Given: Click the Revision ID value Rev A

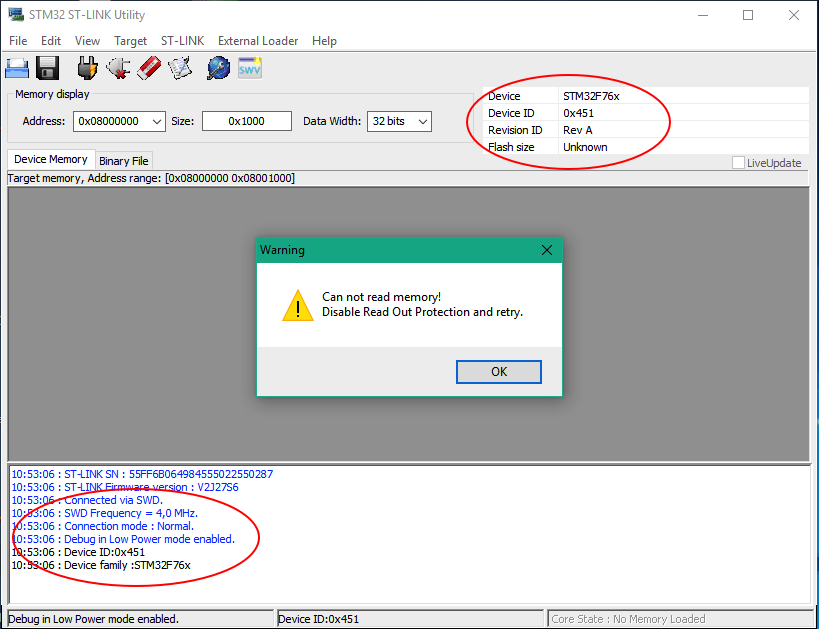Looking at the screenshot, I should [578, 130].
